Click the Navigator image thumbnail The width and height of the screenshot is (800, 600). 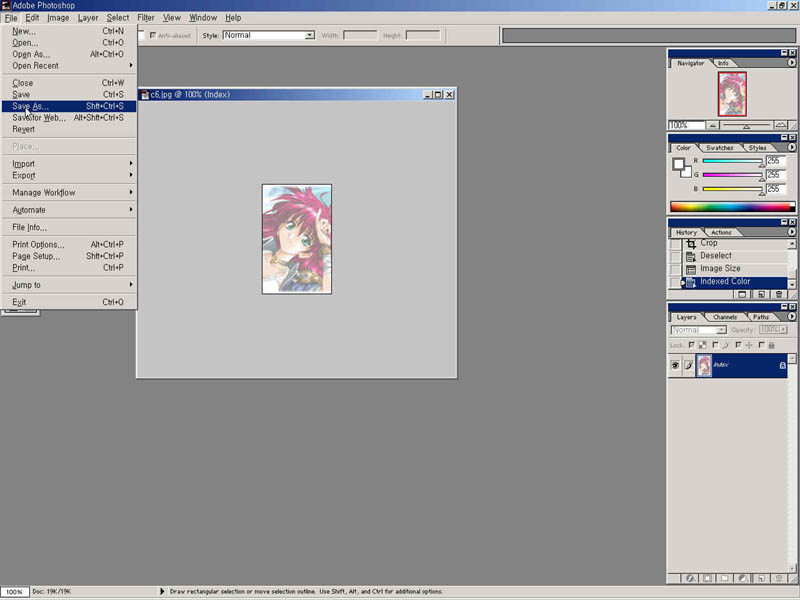tap(732, 94)
